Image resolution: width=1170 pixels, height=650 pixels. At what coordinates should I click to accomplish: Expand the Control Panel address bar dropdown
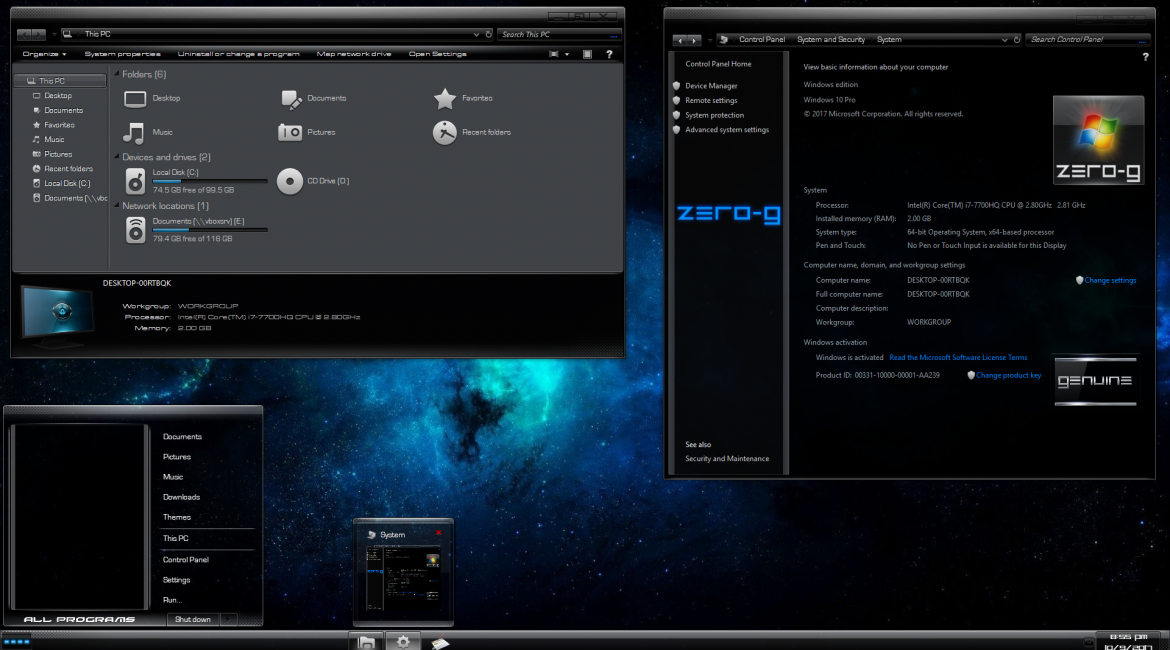click(x=1004, y=40)
